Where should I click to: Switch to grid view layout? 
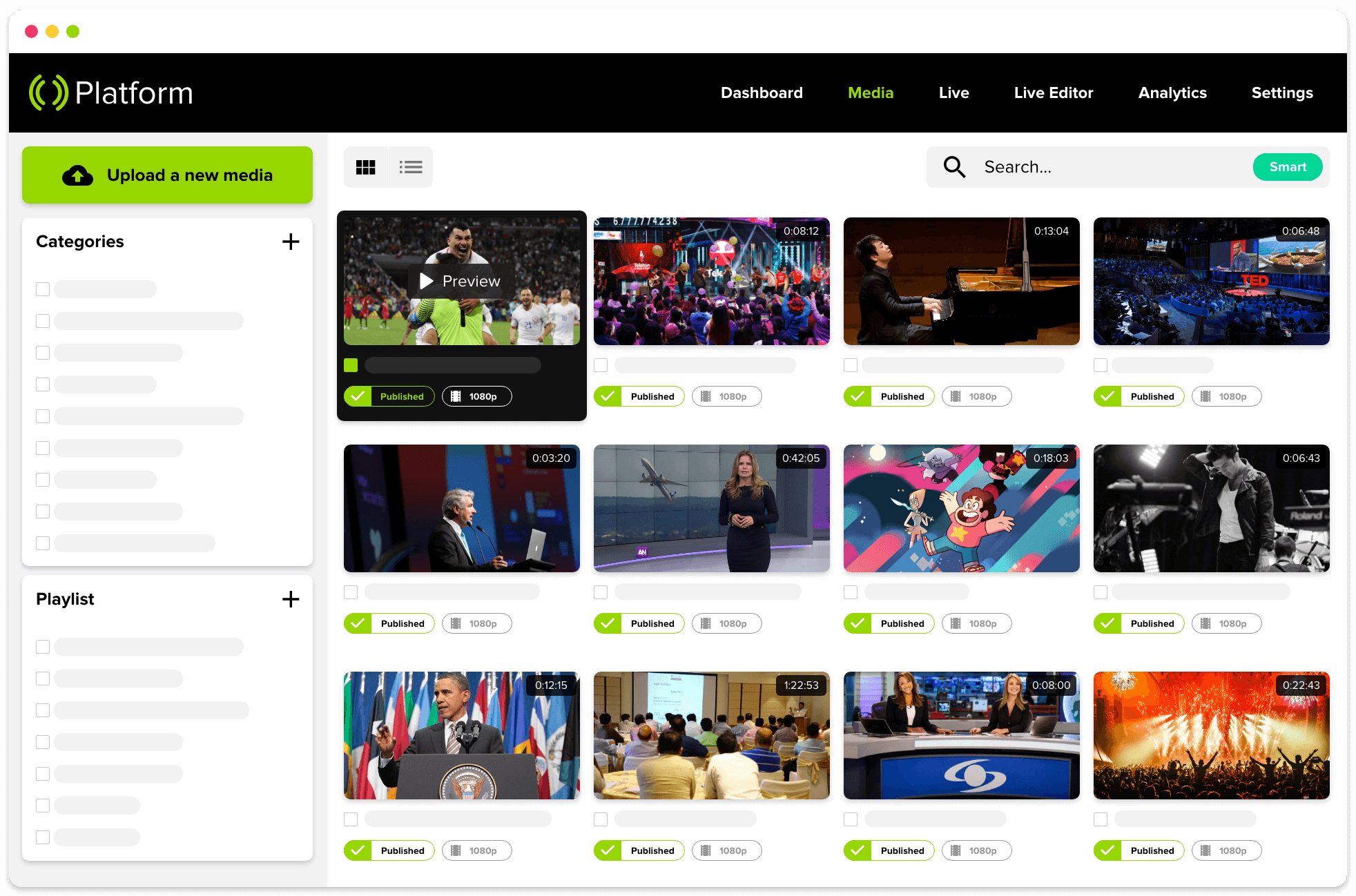point(366,166)
